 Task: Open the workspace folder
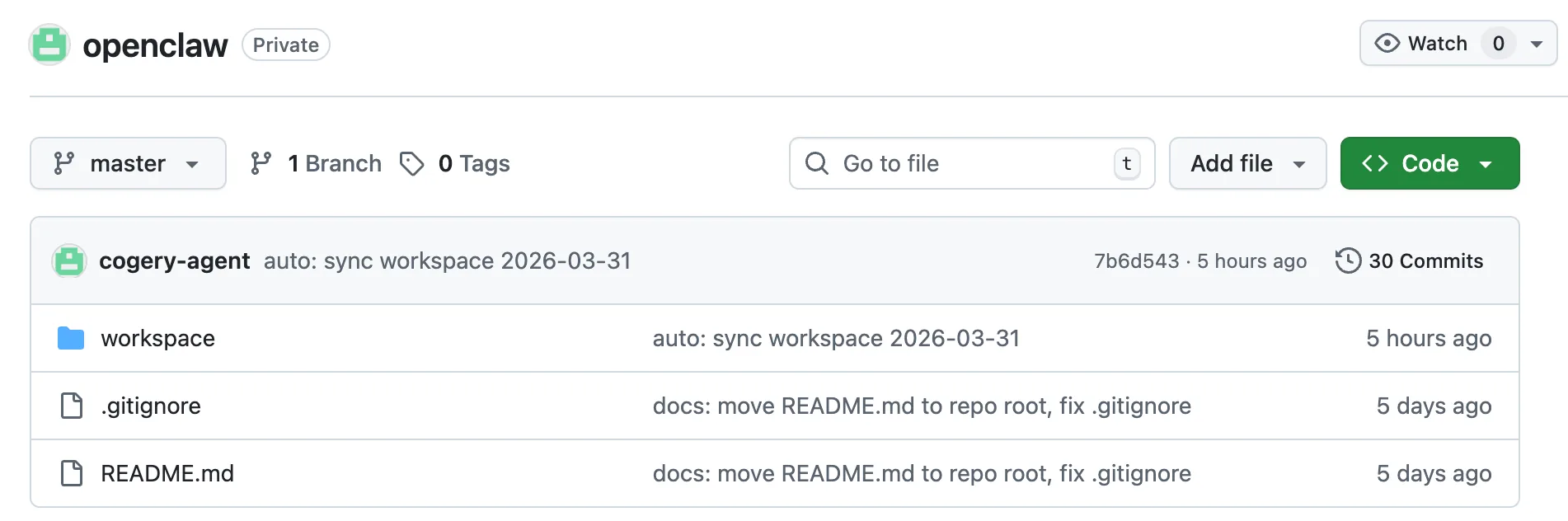point(157,338)
